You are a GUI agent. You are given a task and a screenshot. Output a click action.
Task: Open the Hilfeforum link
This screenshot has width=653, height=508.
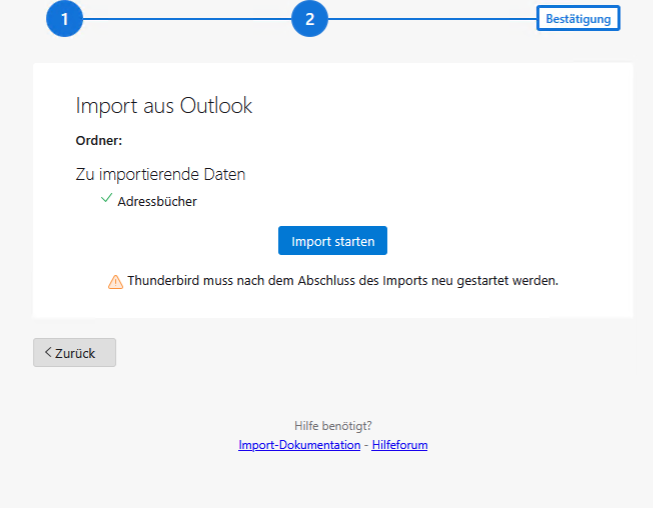point(399,445)
